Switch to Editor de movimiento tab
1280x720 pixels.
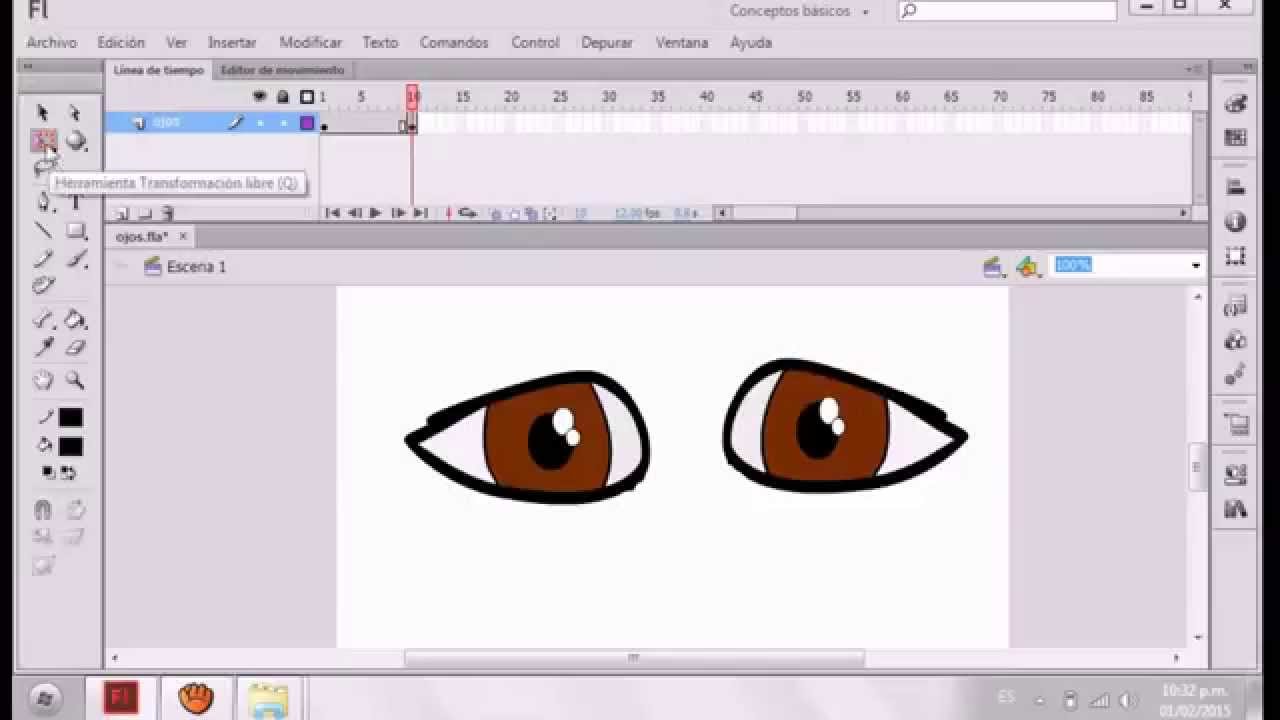282,70
